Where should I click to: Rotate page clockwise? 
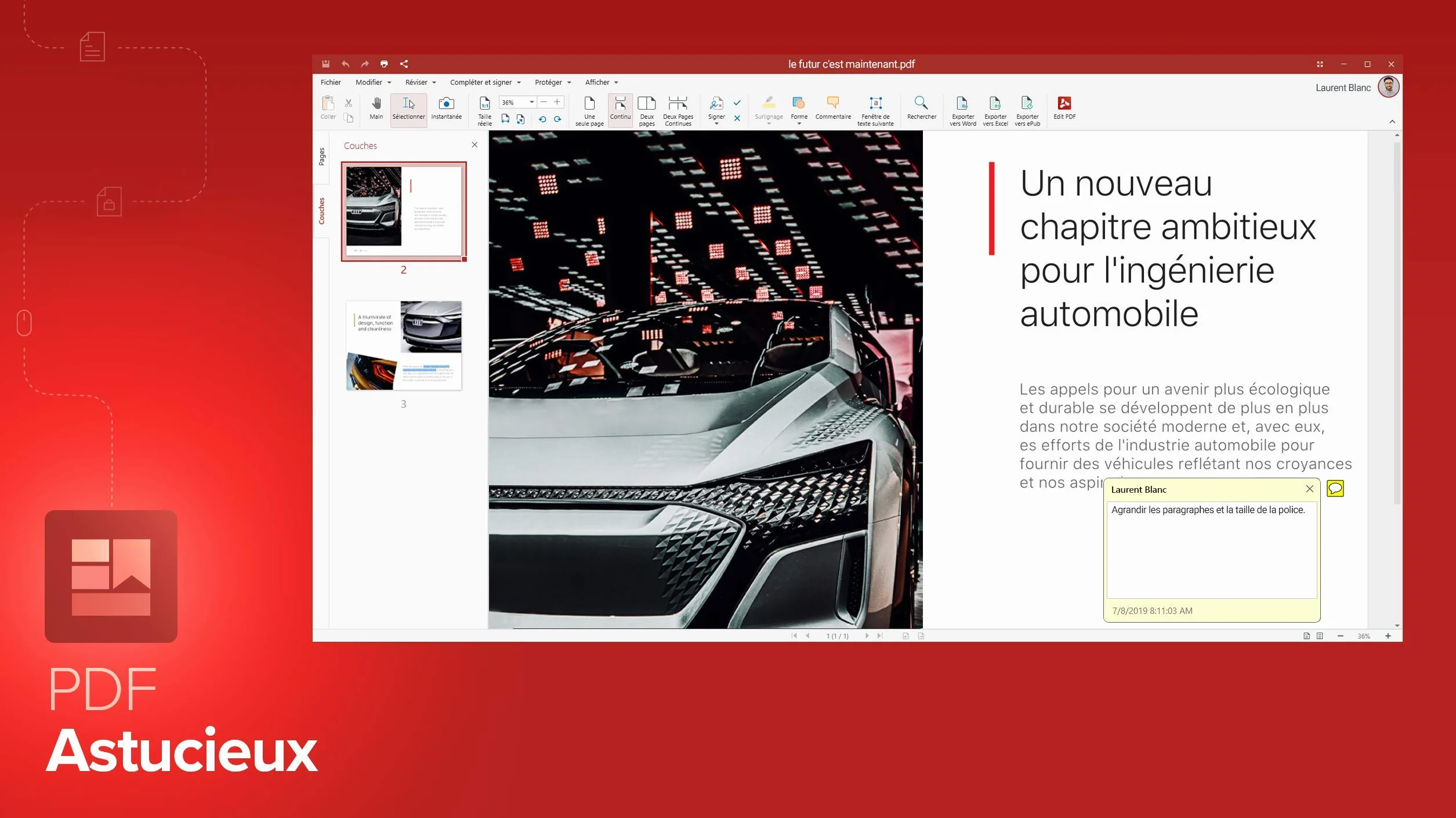(557, 119)
